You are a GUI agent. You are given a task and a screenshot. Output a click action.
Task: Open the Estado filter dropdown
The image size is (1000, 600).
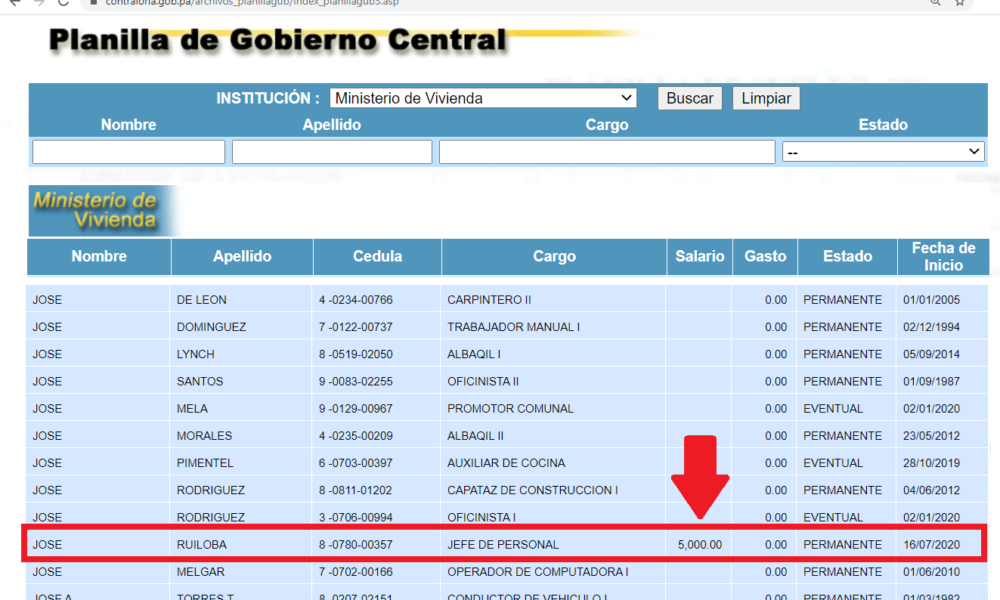pos(883,152)
